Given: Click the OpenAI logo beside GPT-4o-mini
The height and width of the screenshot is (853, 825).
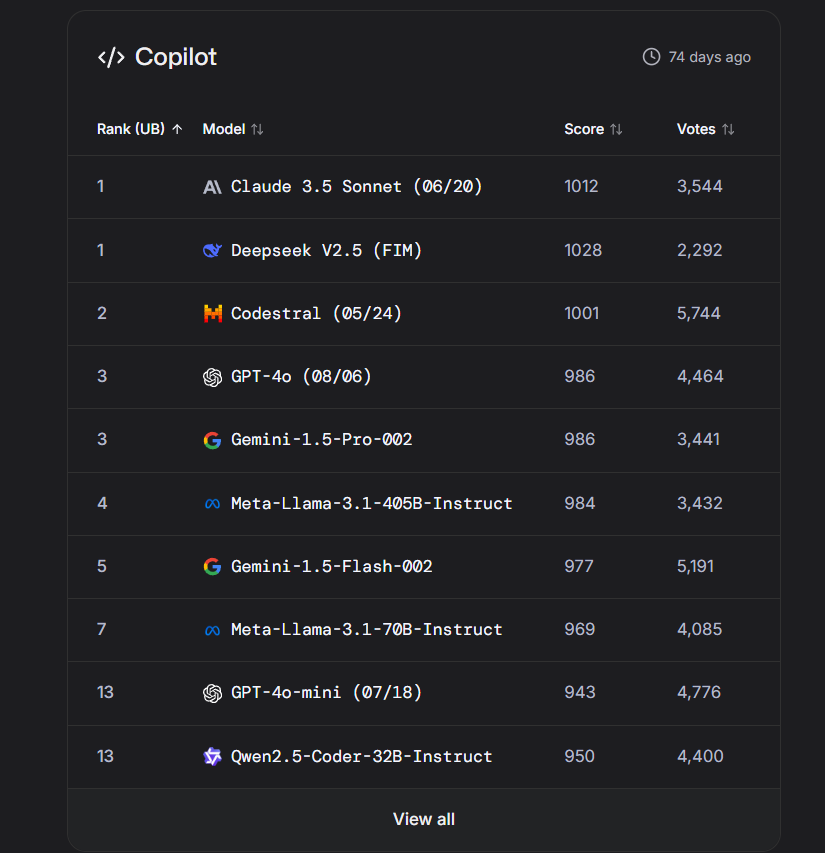Looking at the screenshot, I should click(x=212, y=693).
